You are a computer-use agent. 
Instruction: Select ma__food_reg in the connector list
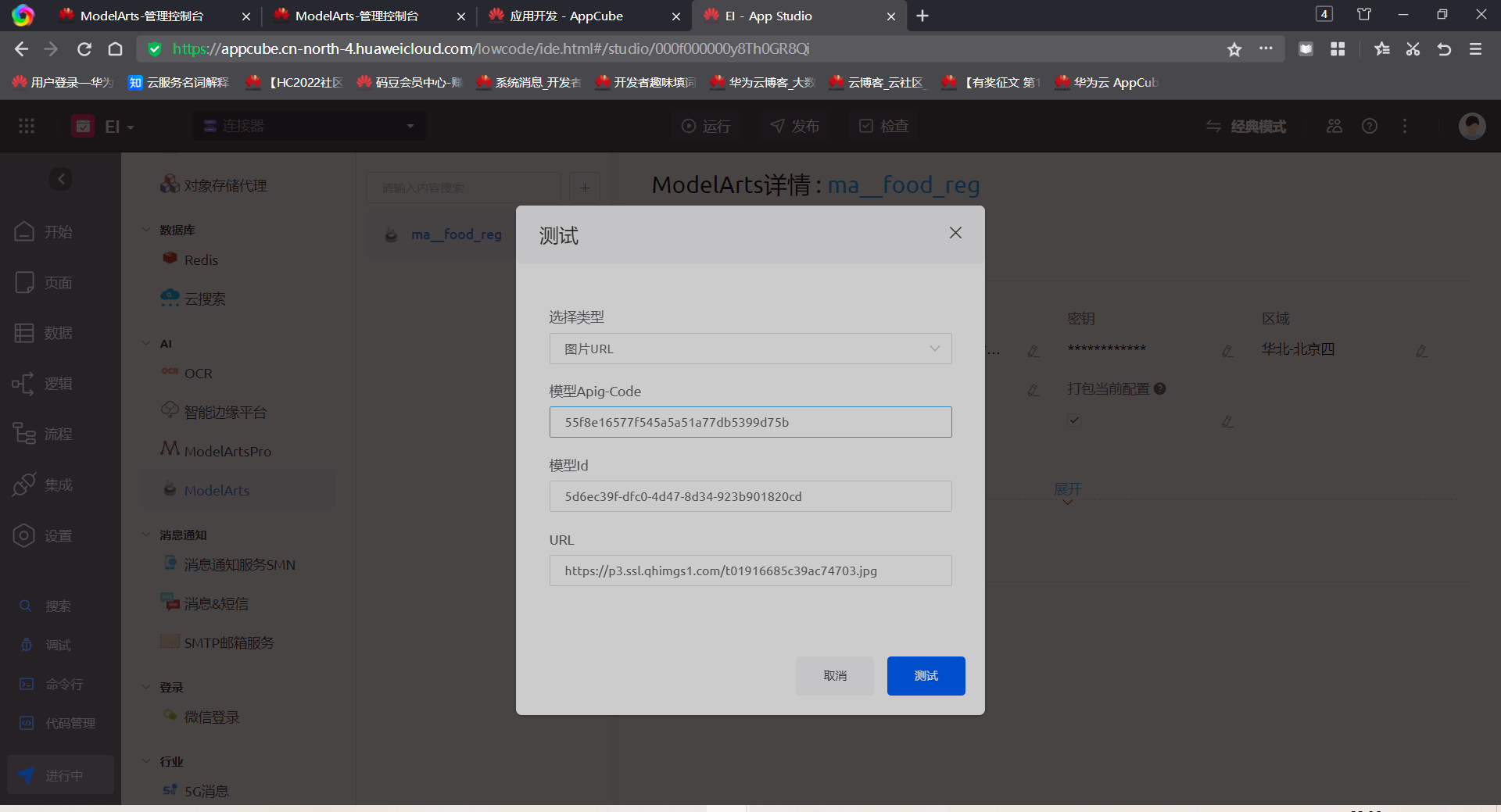[x=457, y=234]
